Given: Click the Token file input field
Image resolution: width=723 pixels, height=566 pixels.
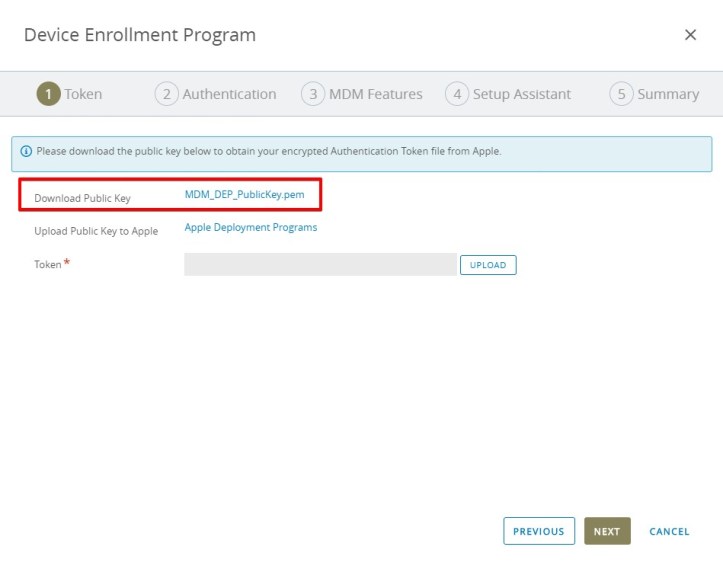Looking at the screenshot, I should [x=320, y=264].
